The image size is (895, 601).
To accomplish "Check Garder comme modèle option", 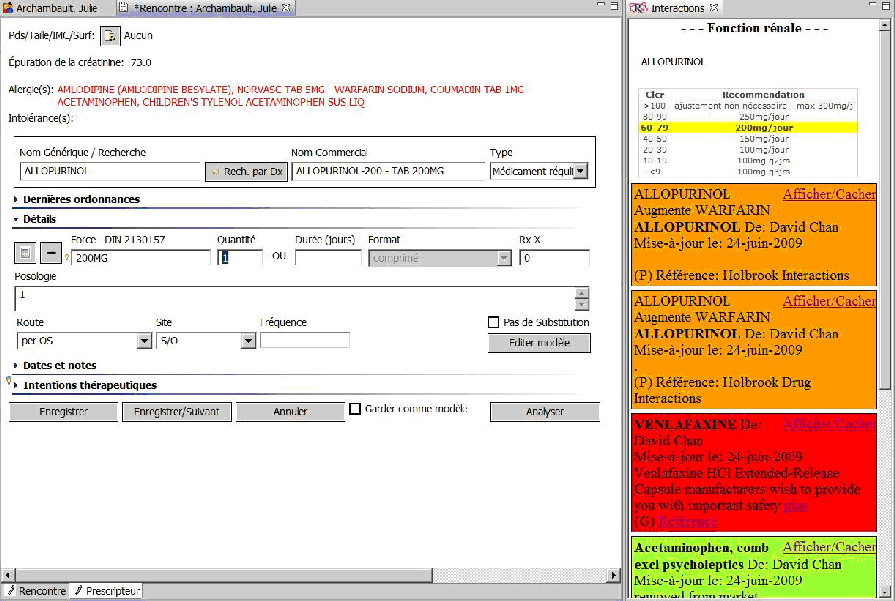I will tap(355, 409).
